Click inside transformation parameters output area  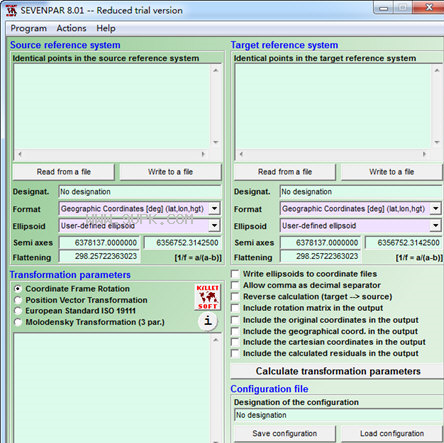tap(112, 388)
